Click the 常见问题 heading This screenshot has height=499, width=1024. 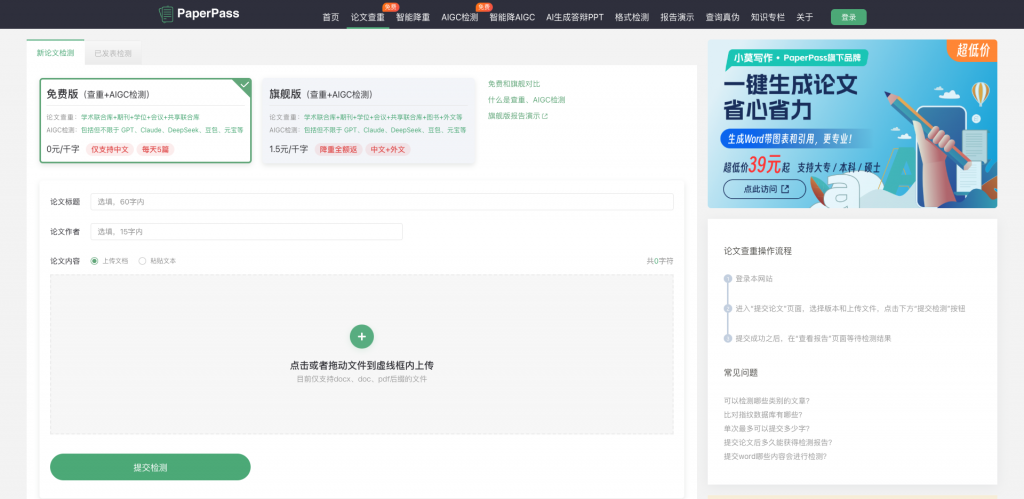pyautogui.click(x=741, y=373)
